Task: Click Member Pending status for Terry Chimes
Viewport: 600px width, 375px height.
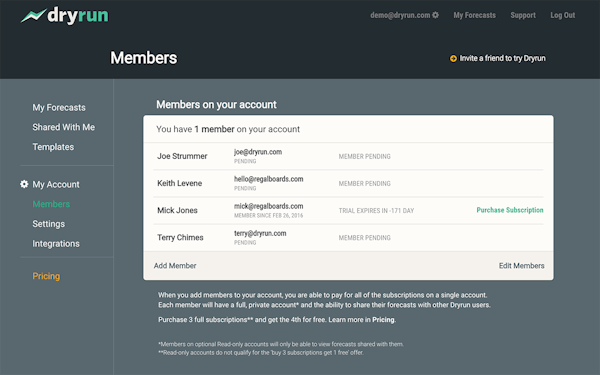Action: tap(365, 238)
